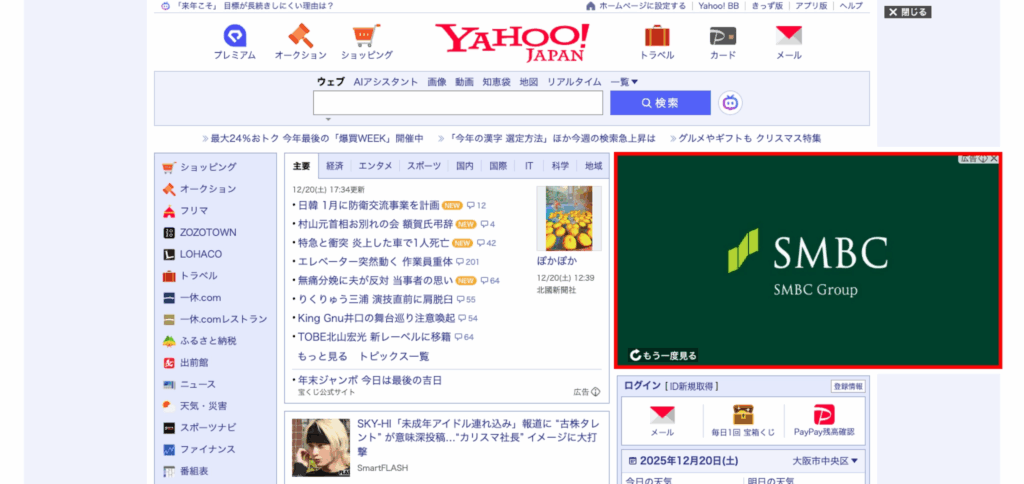Open the PayPay balance check icon
Screen dimensions: 1024x484
point(823,416)
